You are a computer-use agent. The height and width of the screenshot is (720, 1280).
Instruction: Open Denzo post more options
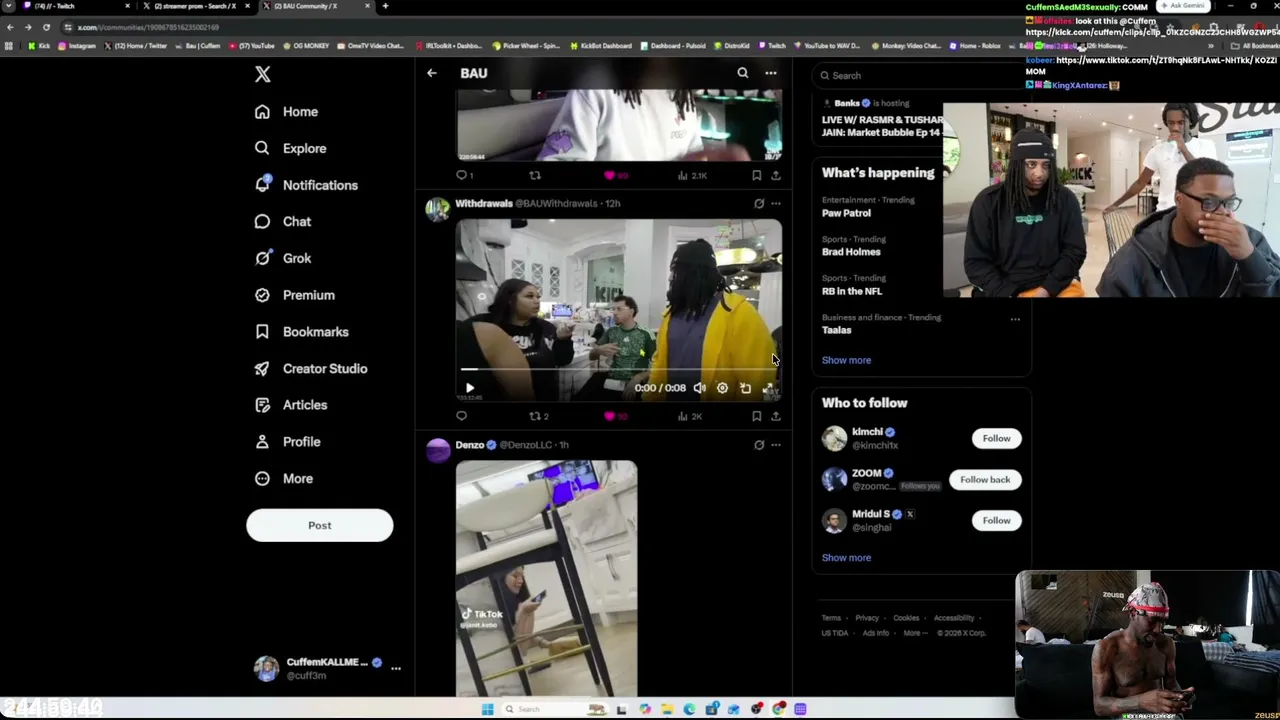point(776,445)
